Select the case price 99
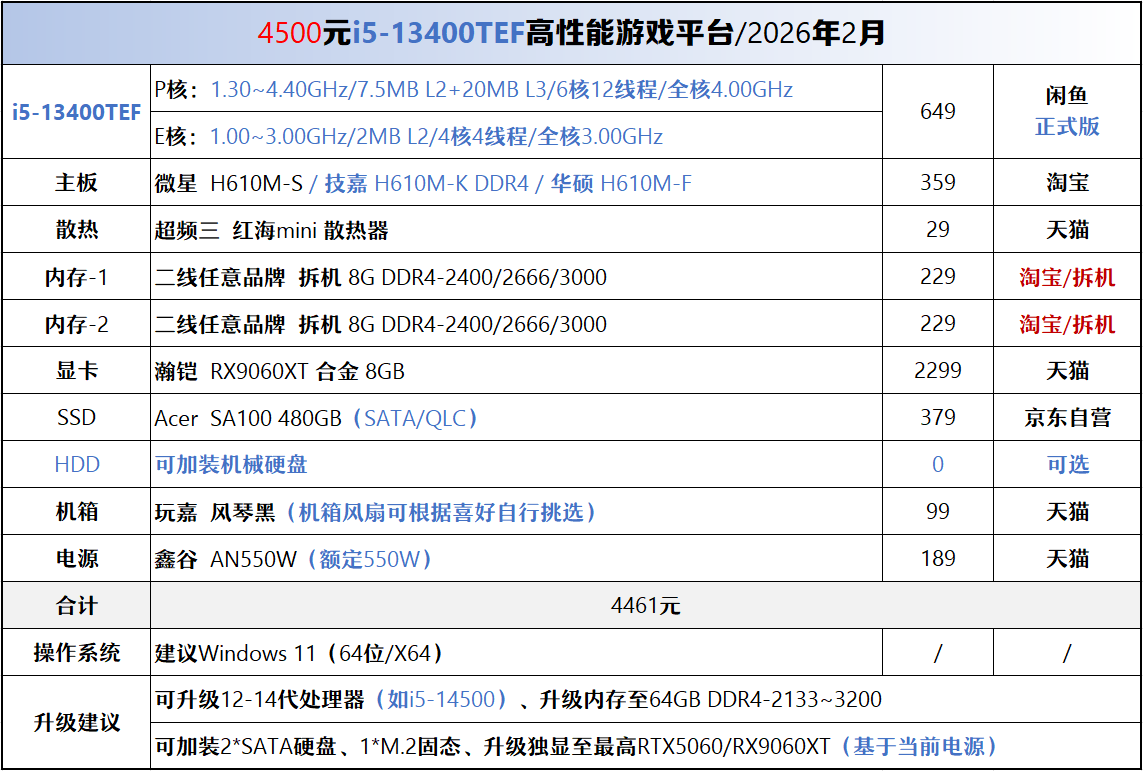This screenshot has height=771, width=1143. pyautogui.click(x=937, y=512)
